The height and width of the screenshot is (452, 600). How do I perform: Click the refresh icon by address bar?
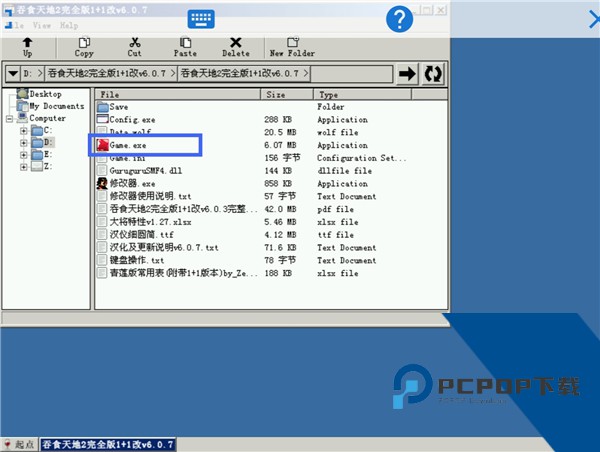pyautogui.click(x=433, y=73)
